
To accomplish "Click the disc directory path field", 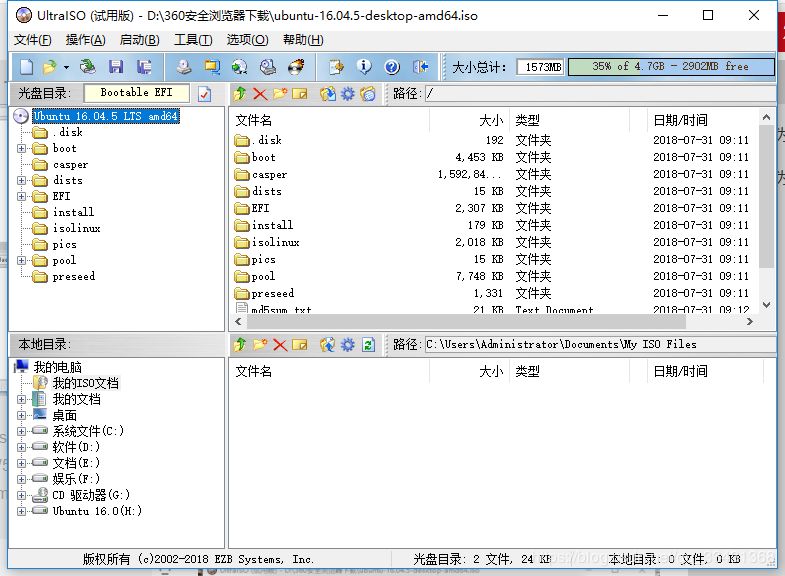I will pos(601,94).
